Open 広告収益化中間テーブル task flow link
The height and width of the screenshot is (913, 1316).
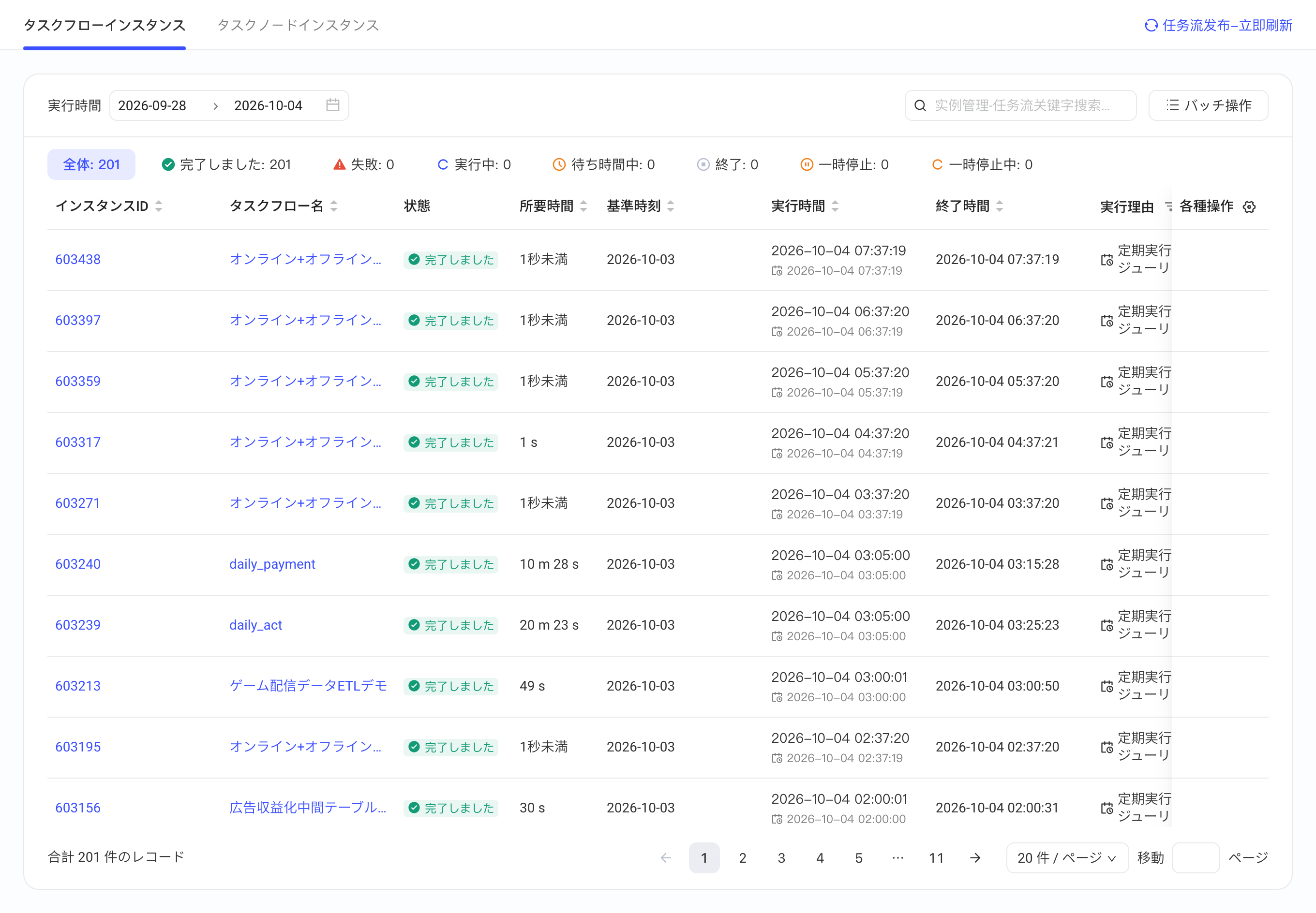(308, 808)
